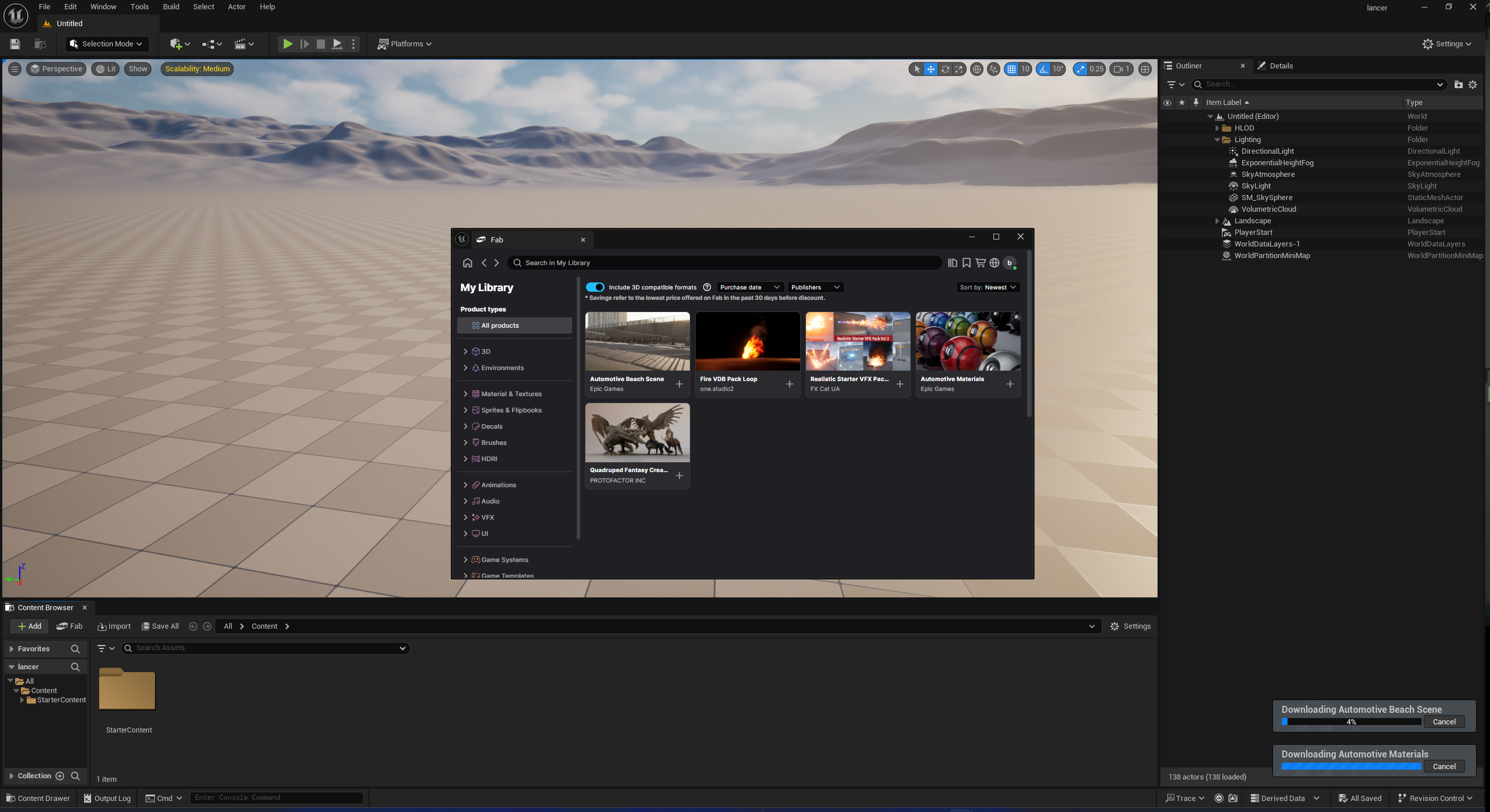Open the Build menu
The height and width of the screenshot is (812, 1490).
171,7
